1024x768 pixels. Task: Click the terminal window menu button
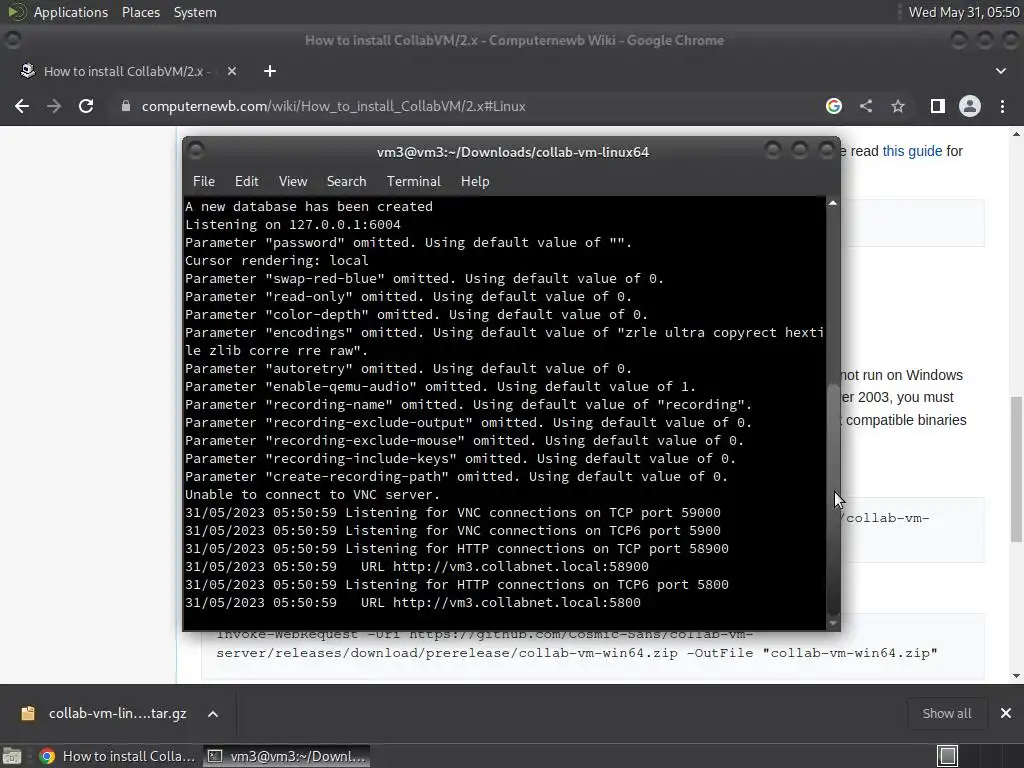click(x=196, y=150)
